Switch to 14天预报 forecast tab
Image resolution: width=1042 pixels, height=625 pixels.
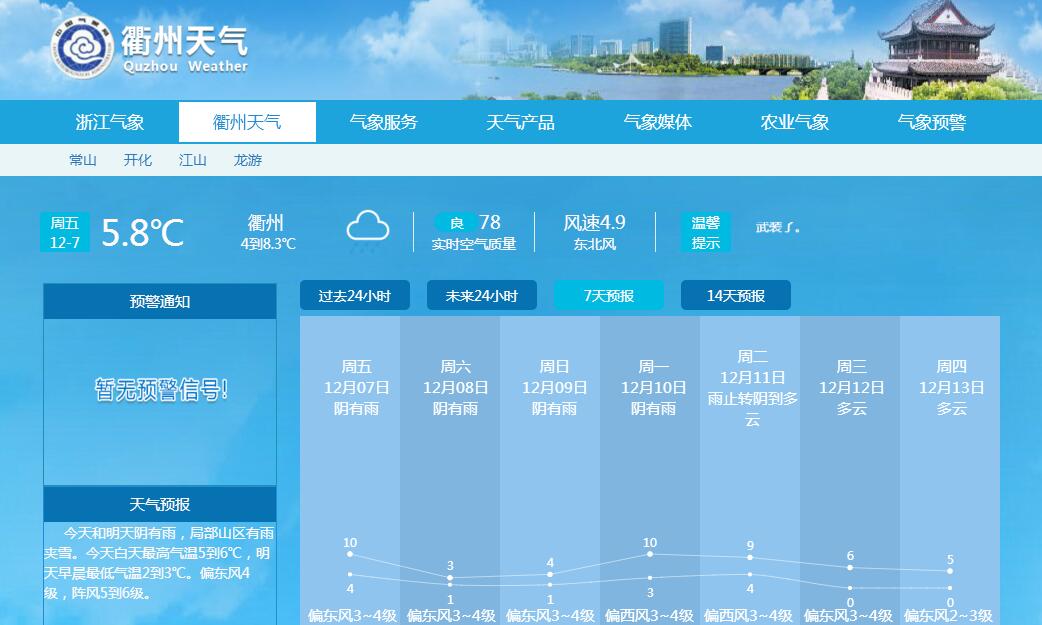[735, 295]
